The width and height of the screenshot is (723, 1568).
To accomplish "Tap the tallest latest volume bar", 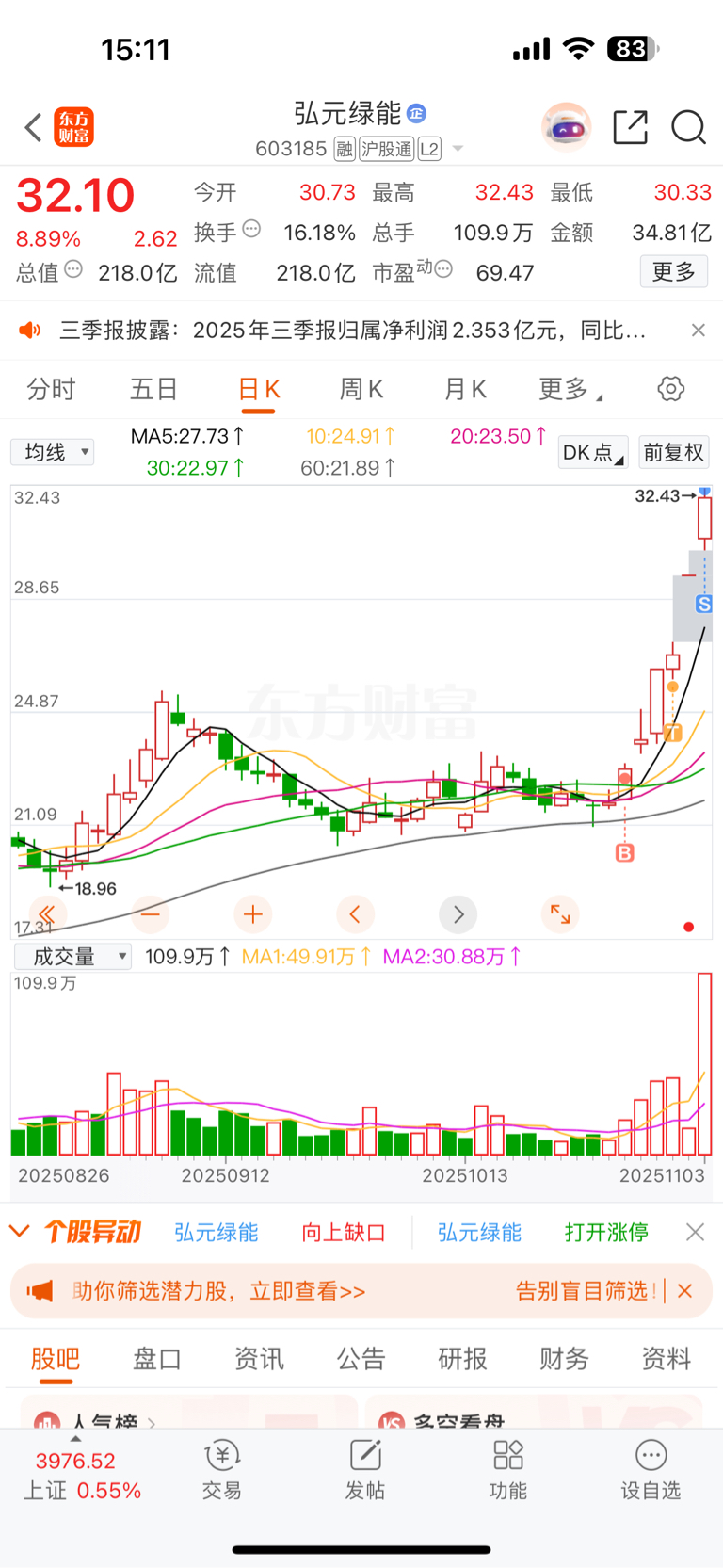I will [x=704, y=1064].
